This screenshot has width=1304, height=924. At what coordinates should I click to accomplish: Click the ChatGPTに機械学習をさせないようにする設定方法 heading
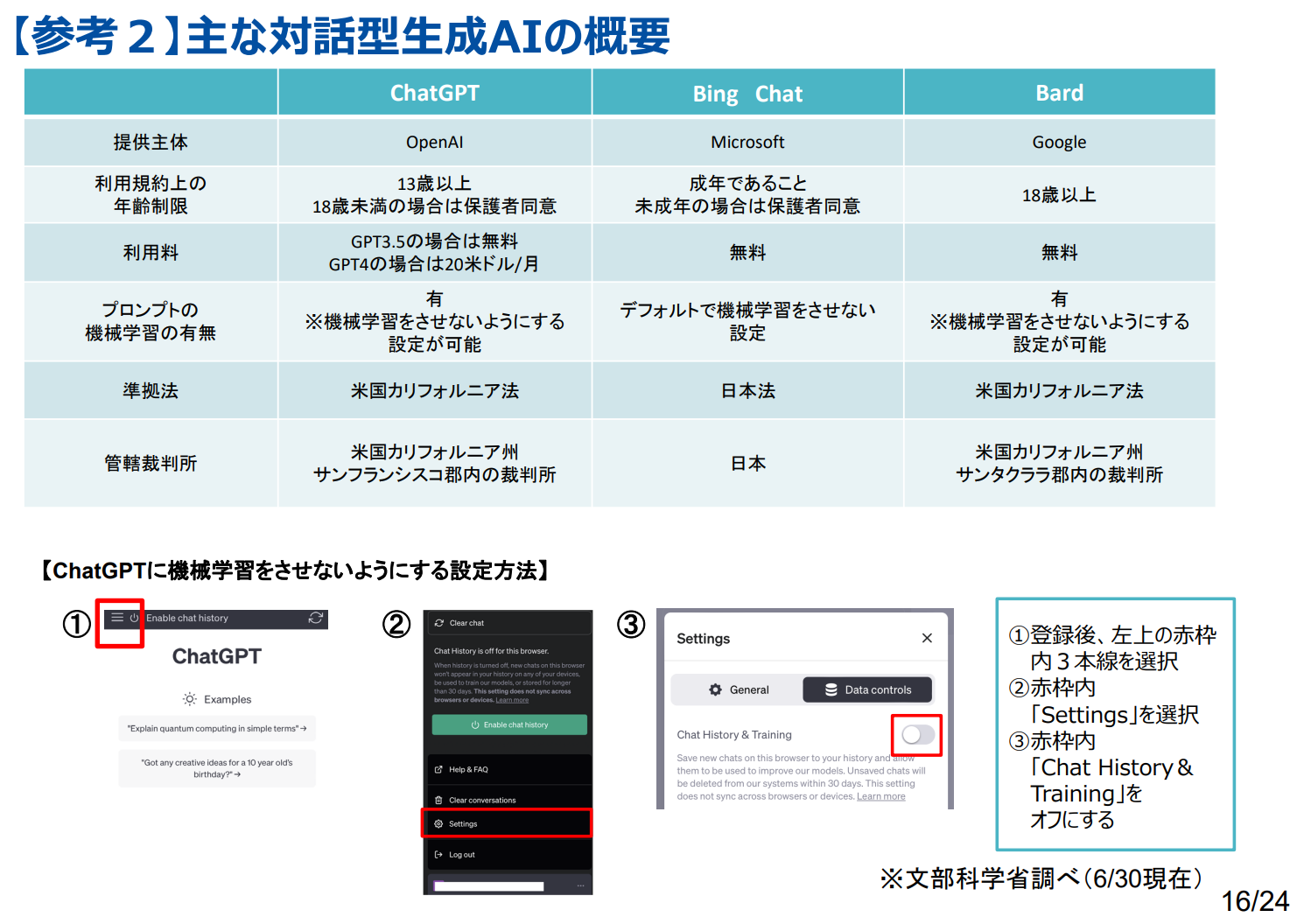[296, 570]
